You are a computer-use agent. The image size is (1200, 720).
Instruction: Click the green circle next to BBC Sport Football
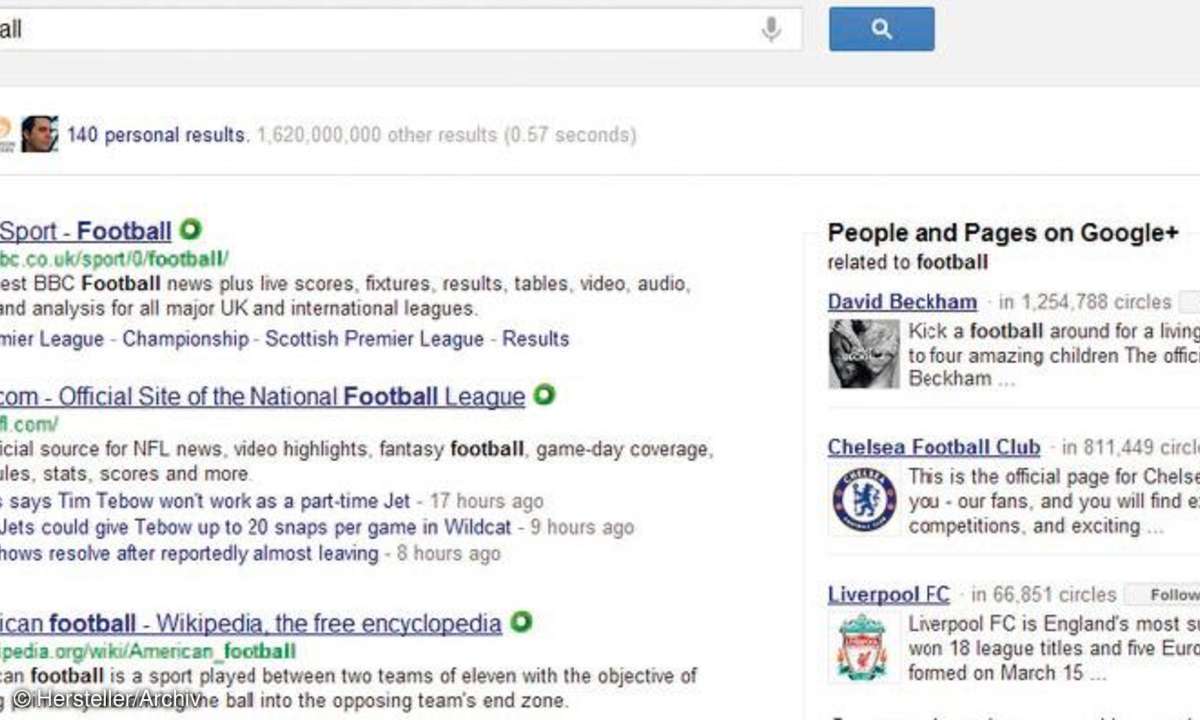190,230
